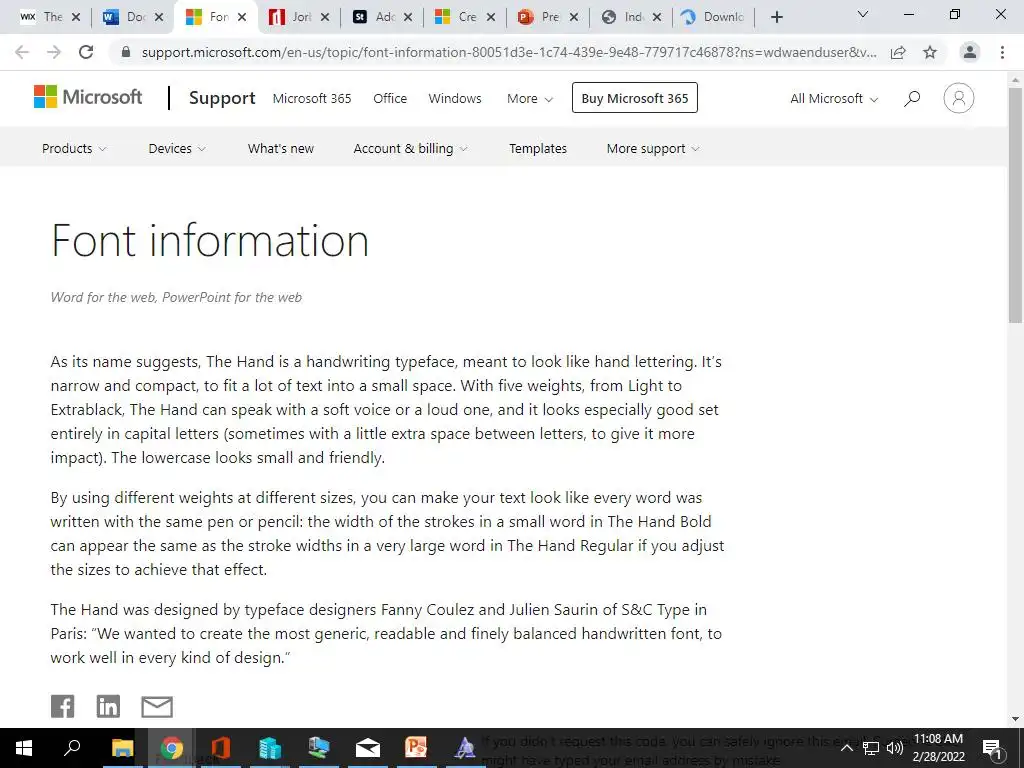This screenshot has width=1024, height=768.
Task: Open network icon in system tray
Action: pos(871,748)
